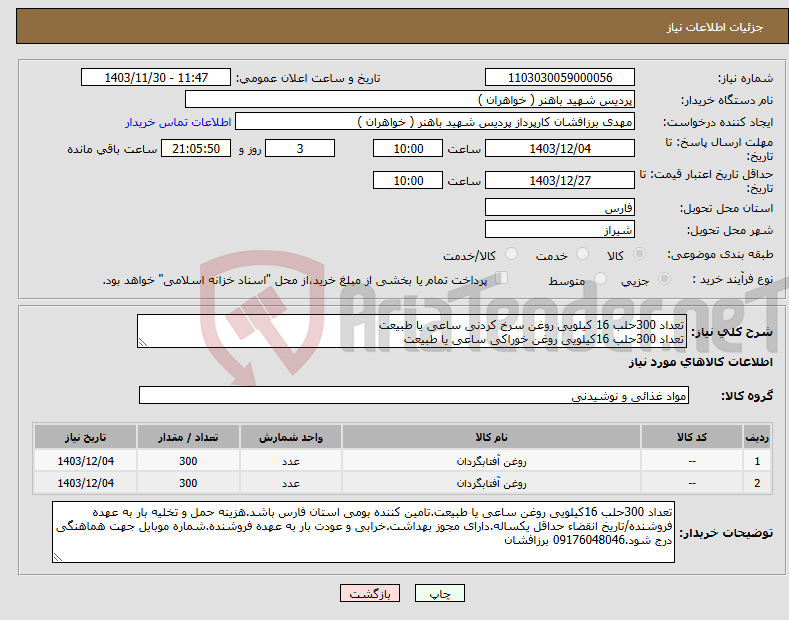Click the price validity date 1403/12/27 field
789x620 pixels.
[560, 180]
